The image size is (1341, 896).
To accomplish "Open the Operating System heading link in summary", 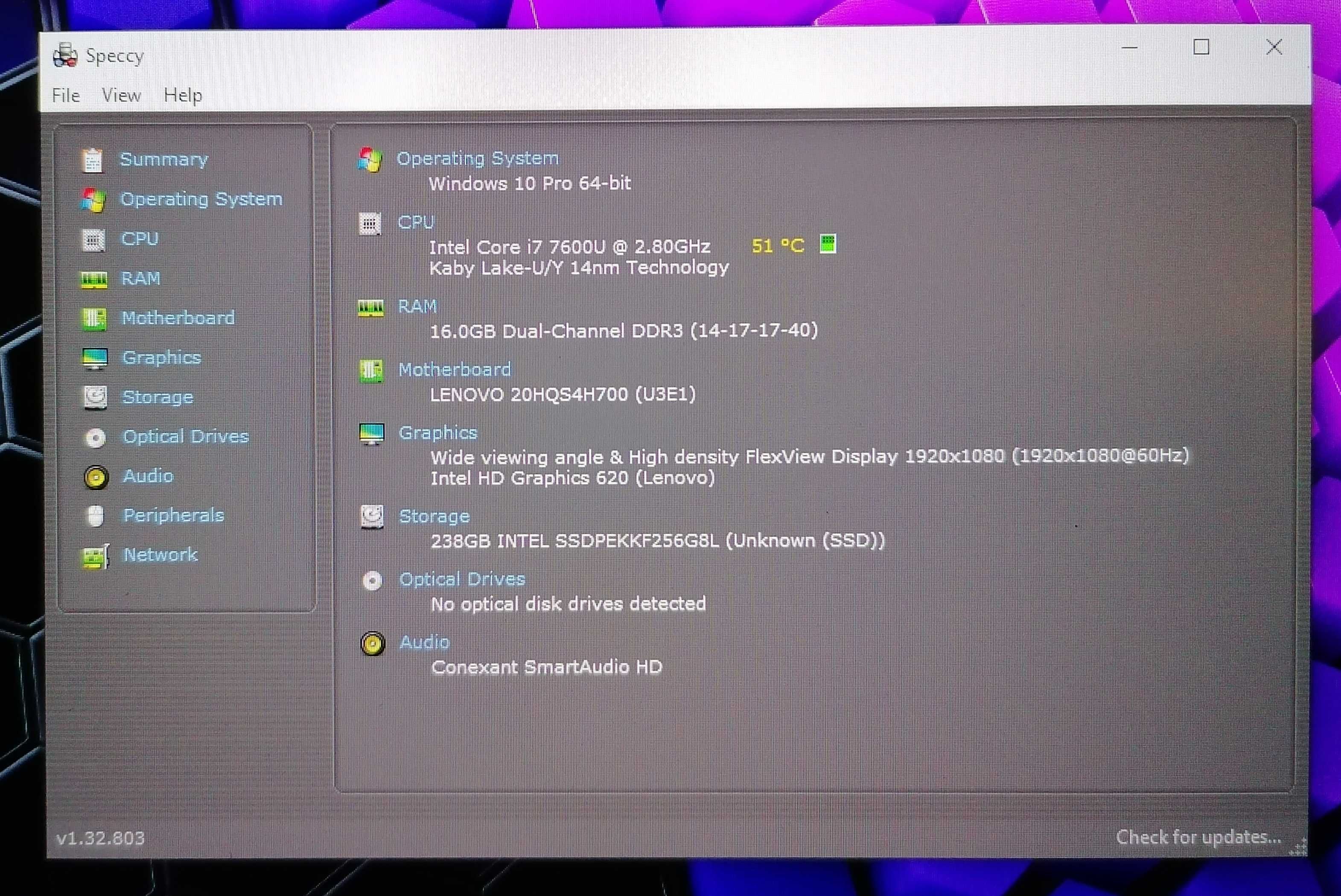I will [478, 158].
